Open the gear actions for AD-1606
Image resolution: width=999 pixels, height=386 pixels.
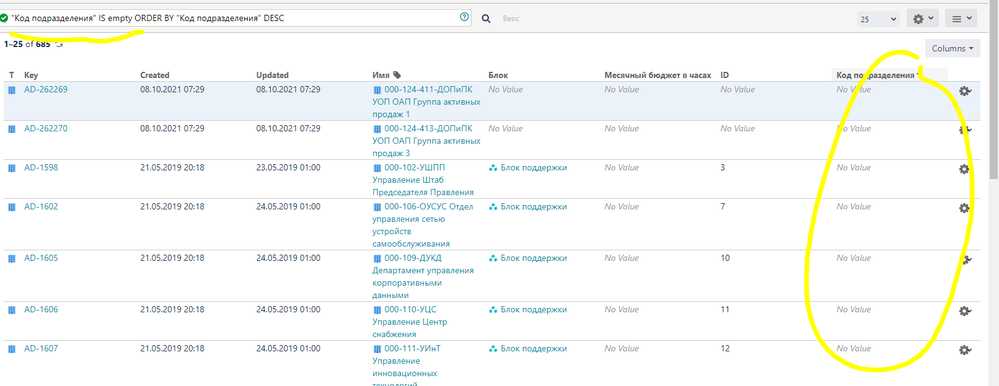965,311
